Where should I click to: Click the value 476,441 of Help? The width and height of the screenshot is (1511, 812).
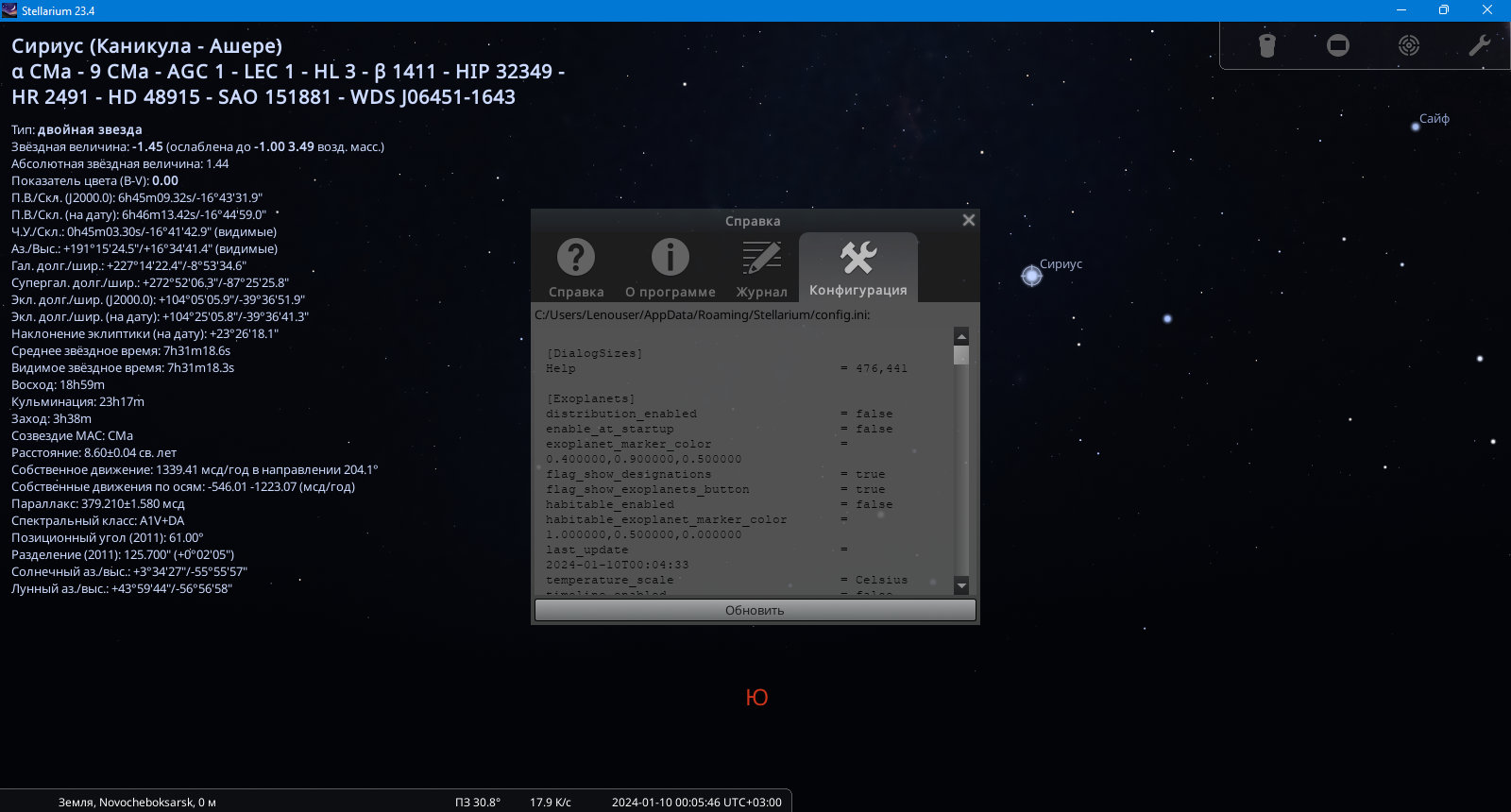click(x=881, y=368)
